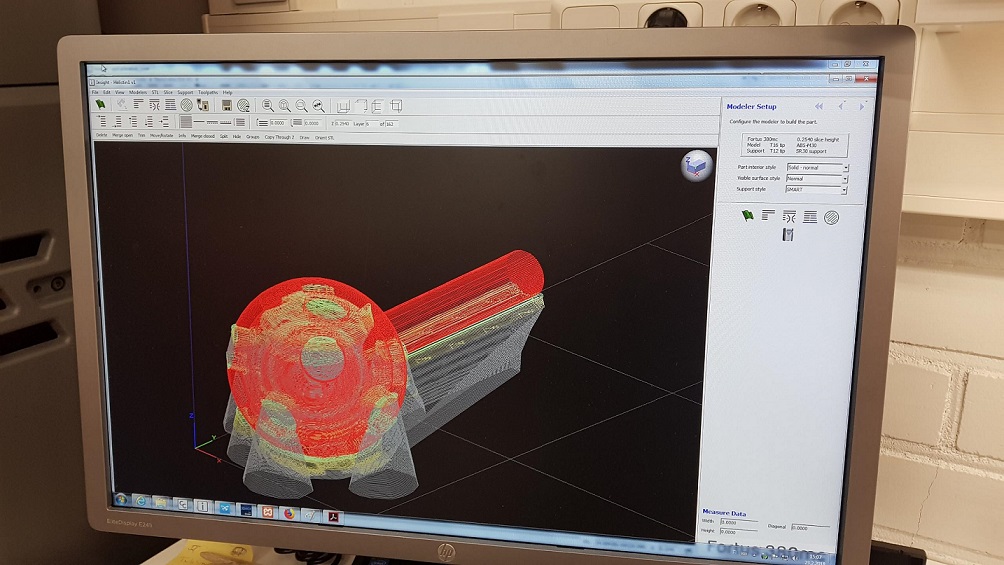Open the Visible surface style dropdown

[817, 179]
